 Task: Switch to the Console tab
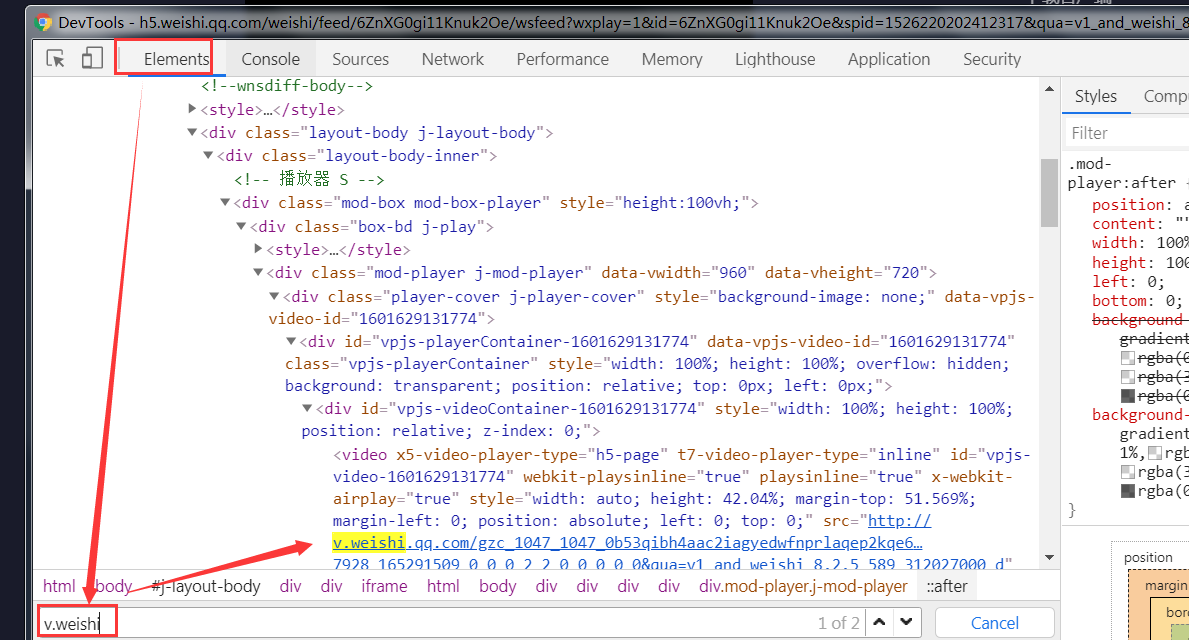pyautogui.click(x=271, y=59)
